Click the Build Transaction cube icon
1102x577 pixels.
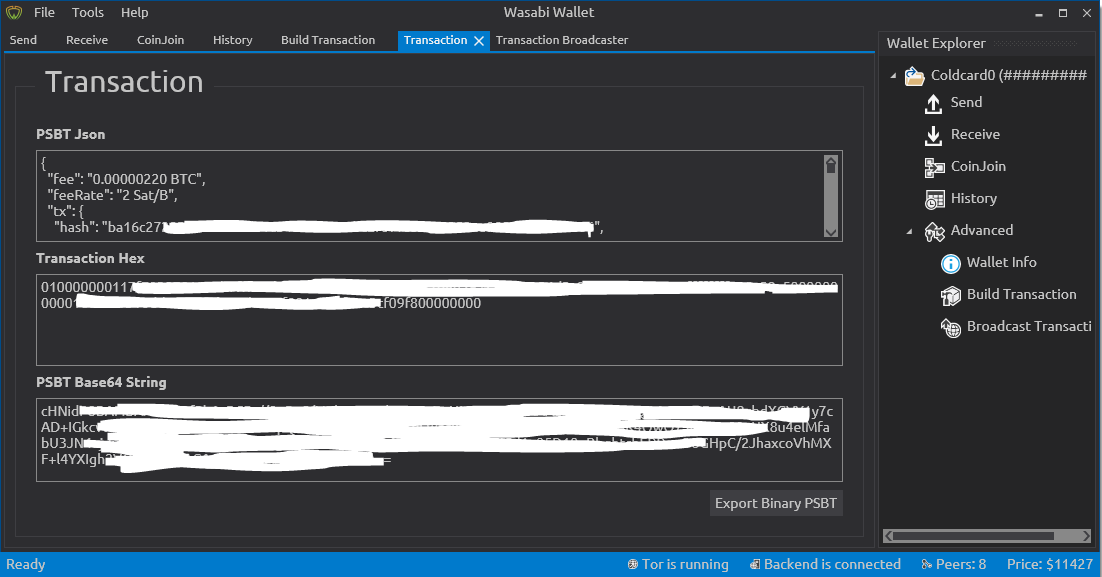click(x=950, y=295)
